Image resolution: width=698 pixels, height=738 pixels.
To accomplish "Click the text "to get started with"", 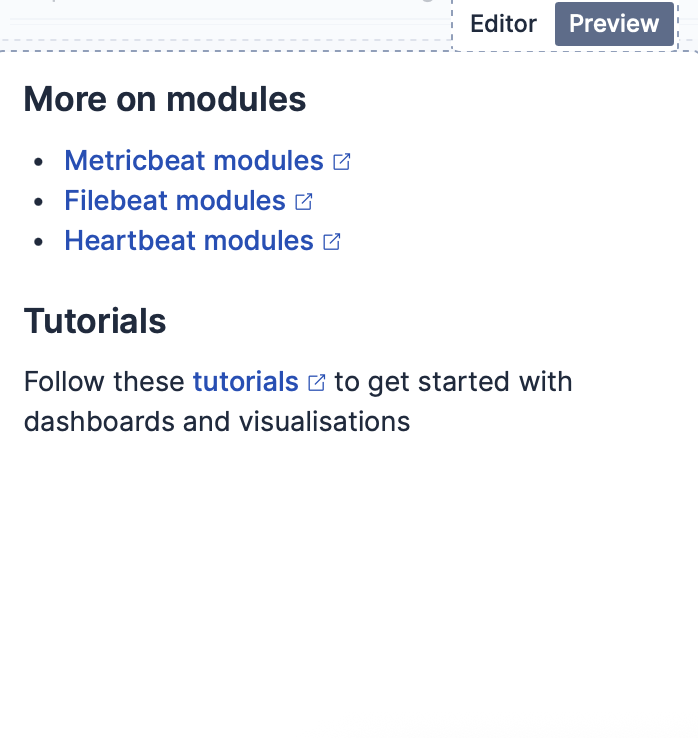I will [x=453, y=382].
